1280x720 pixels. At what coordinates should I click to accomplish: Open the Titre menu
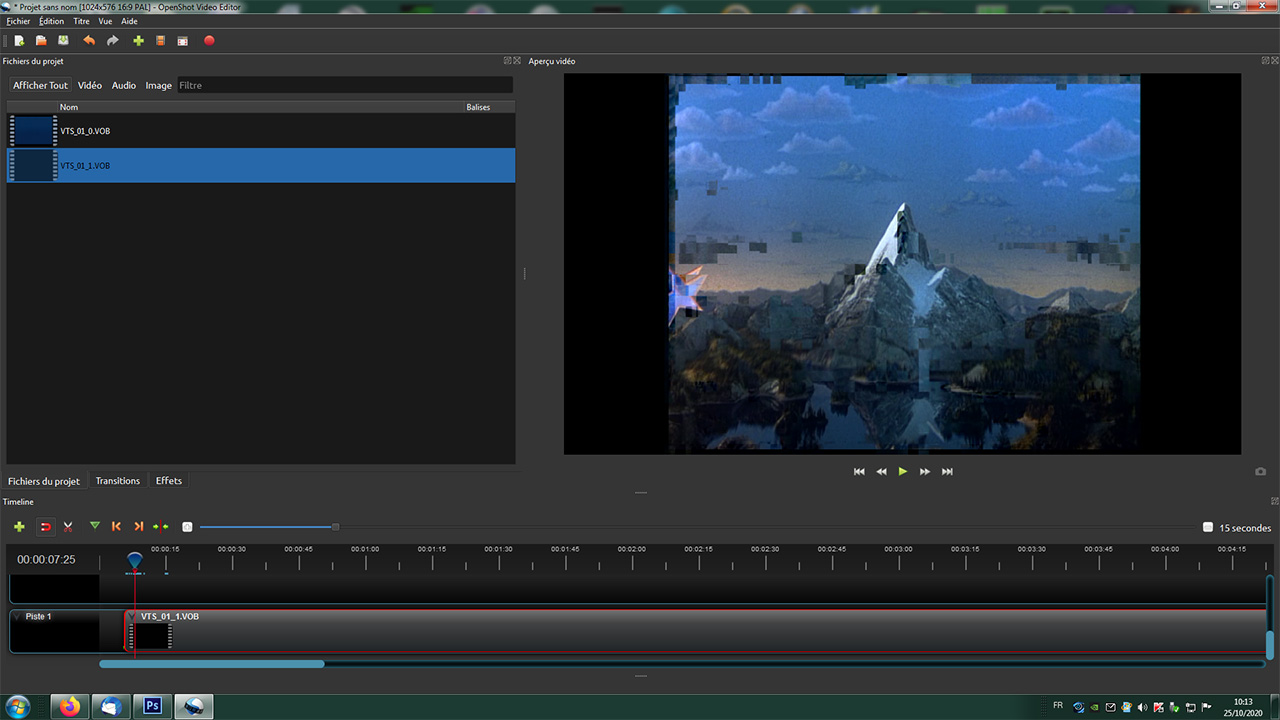81,21
